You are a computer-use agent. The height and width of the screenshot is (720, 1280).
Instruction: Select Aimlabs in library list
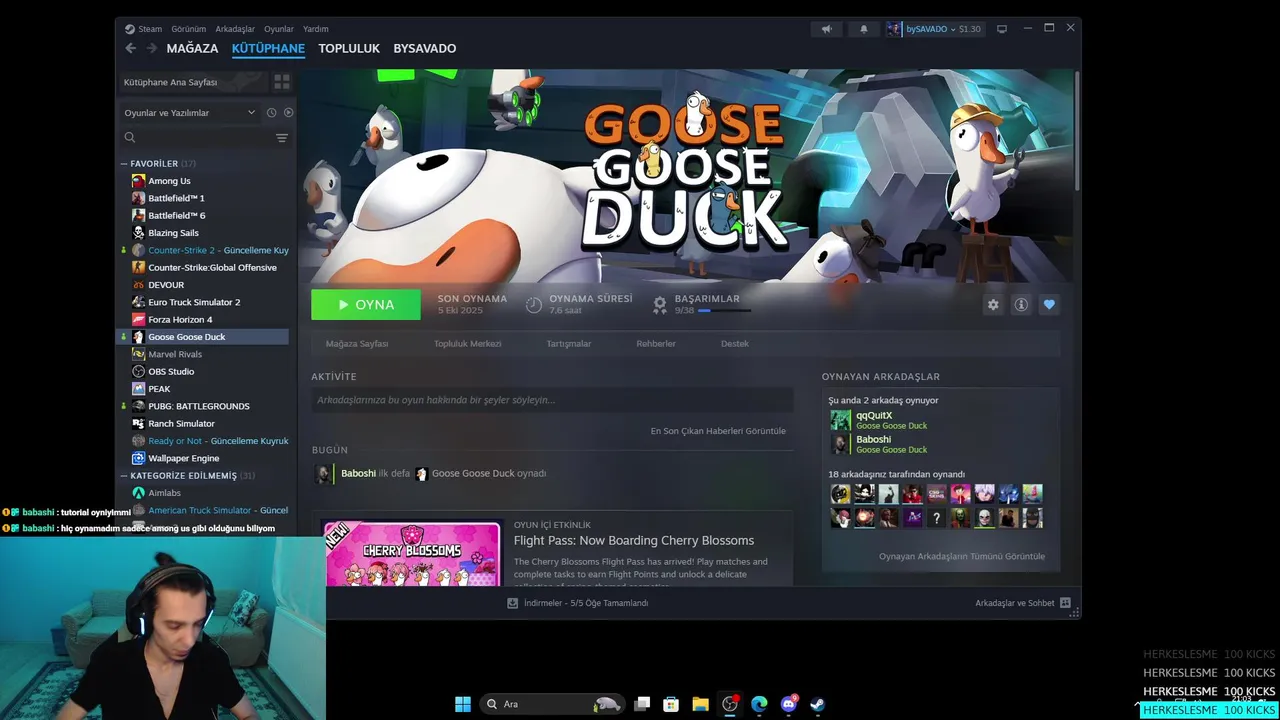(164, 493)
